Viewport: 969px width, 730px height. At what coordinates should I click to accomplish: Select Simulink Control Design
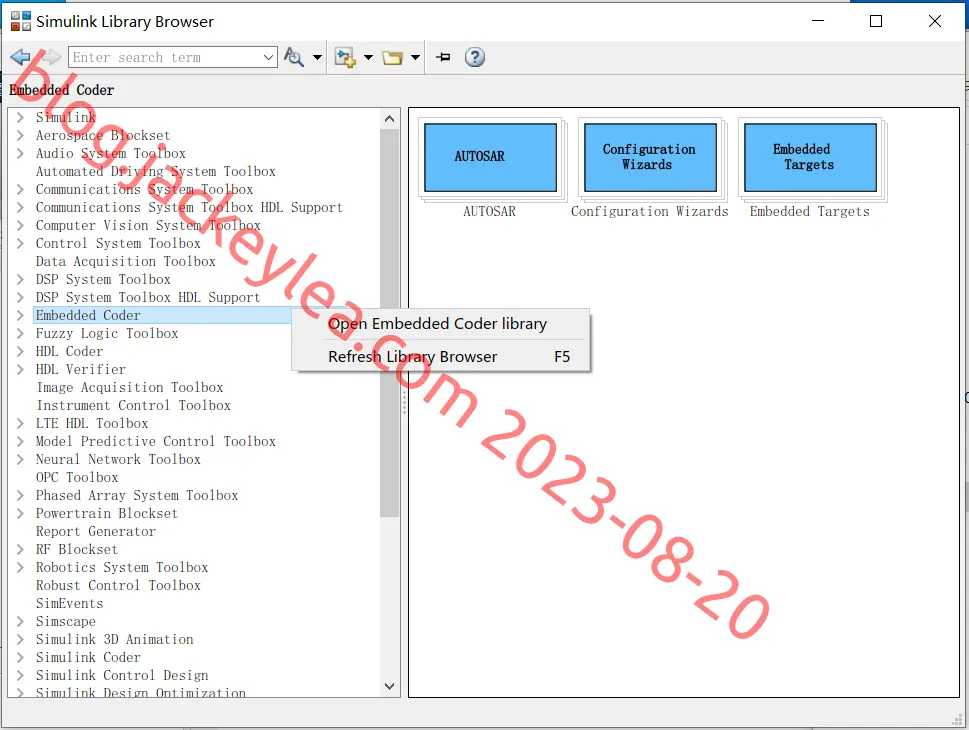(122, 675)
